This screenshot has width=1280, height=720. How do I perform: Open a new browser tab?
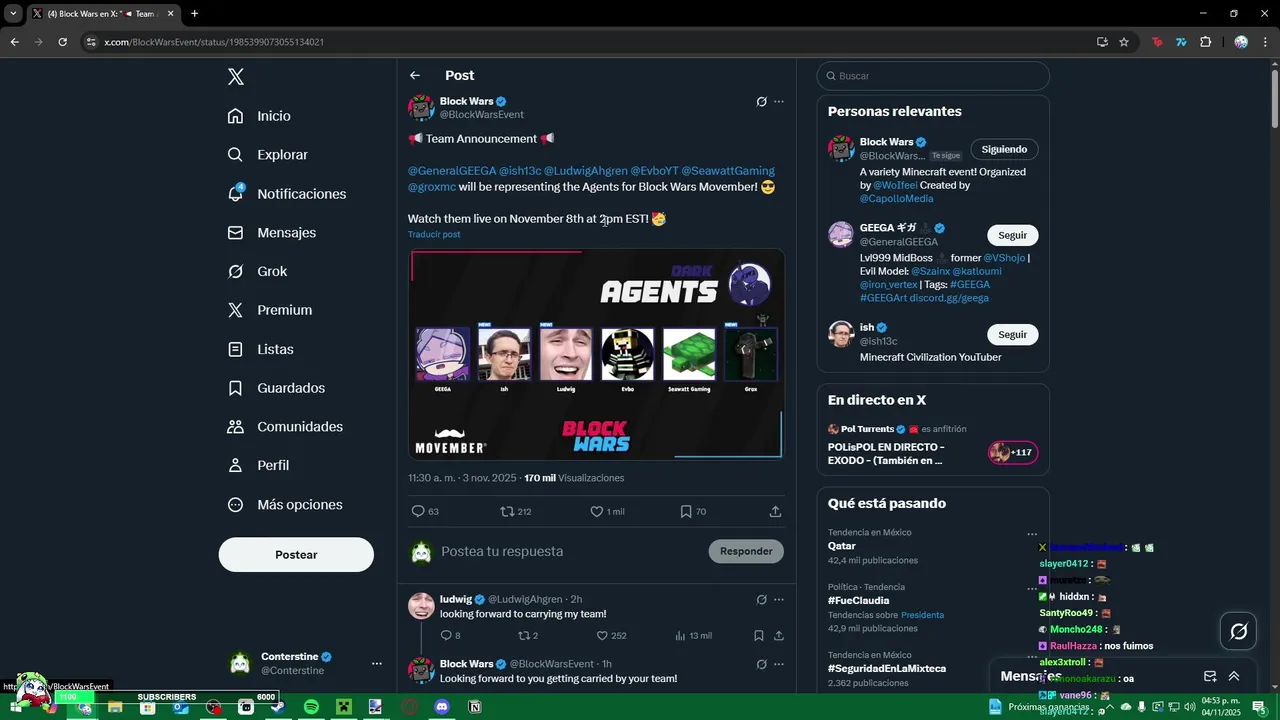pos(194,14)
